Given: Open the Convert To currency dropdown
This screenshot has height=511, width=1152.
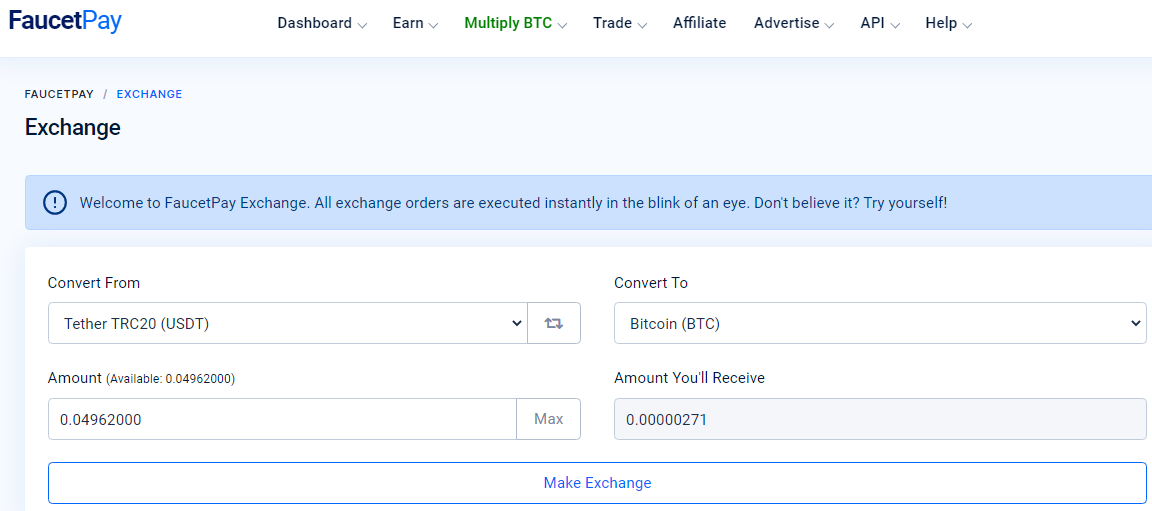Looking at the screenshot, I should click(x=879, y=323).
